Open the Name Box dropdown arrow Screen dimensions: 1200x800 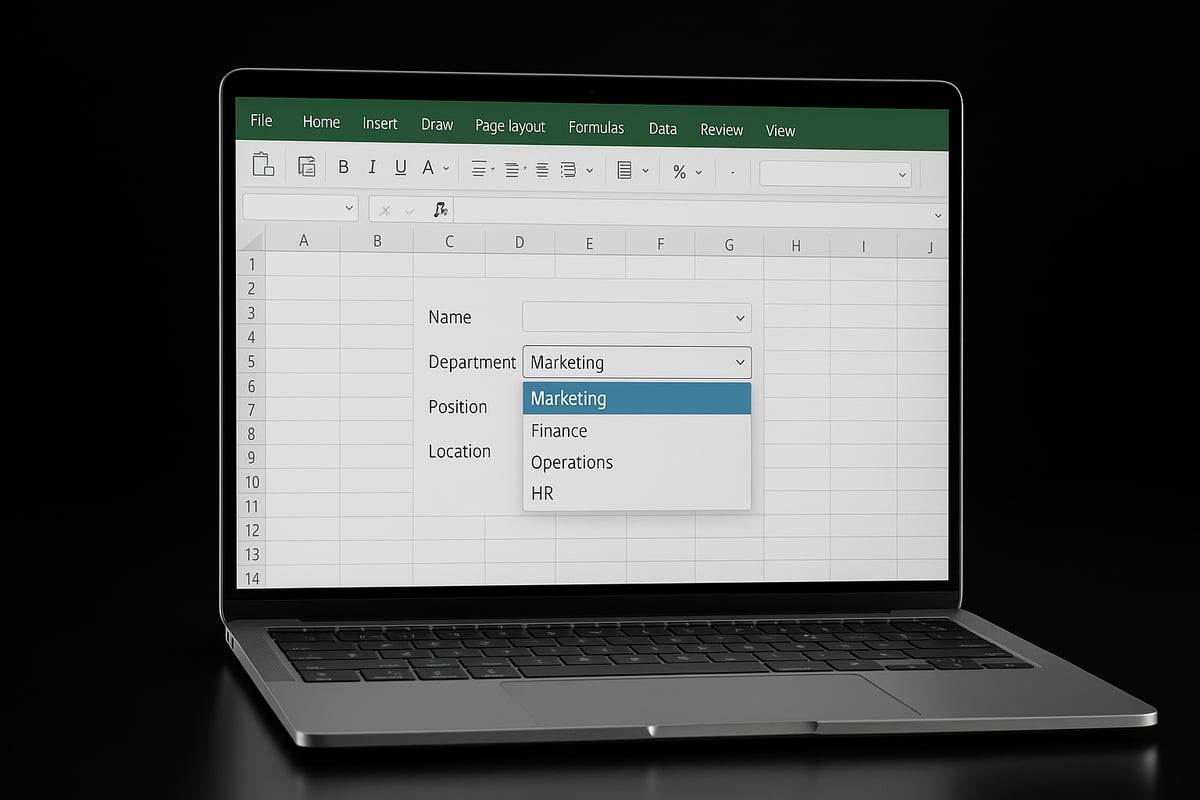click(x=348, y=207)
